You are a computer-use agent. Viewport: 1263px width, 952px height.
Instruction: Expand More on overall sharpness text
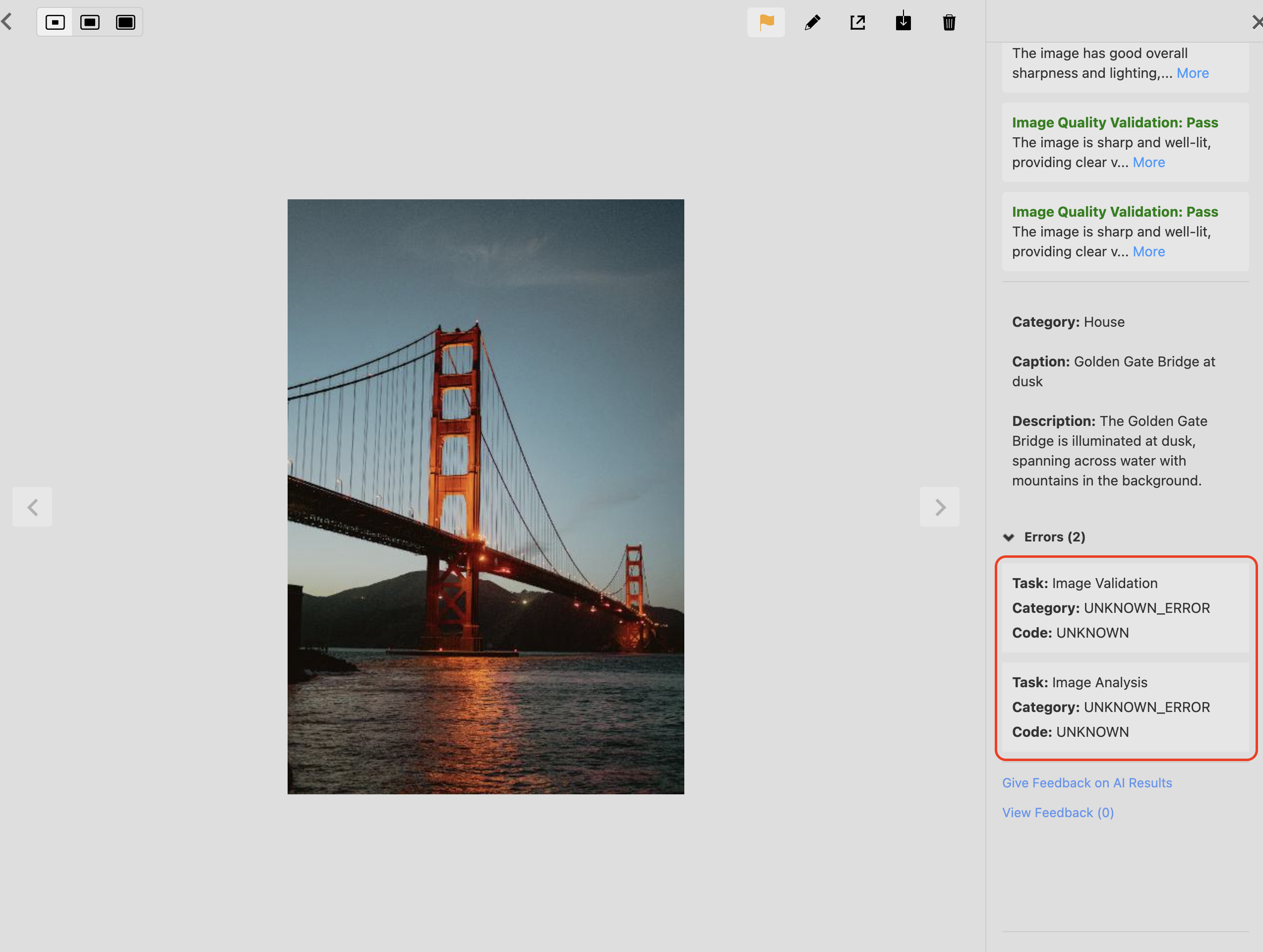[1192, 73]
